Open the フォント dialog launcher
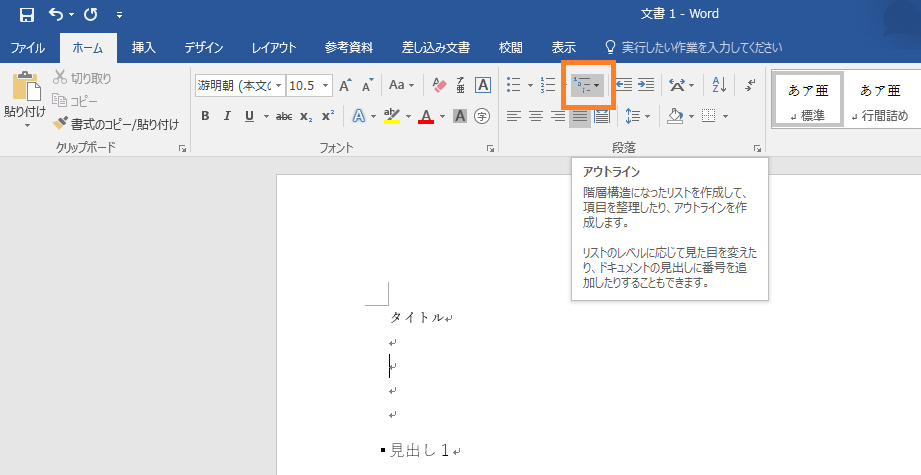The image size is (921, 475). point(490,149)
